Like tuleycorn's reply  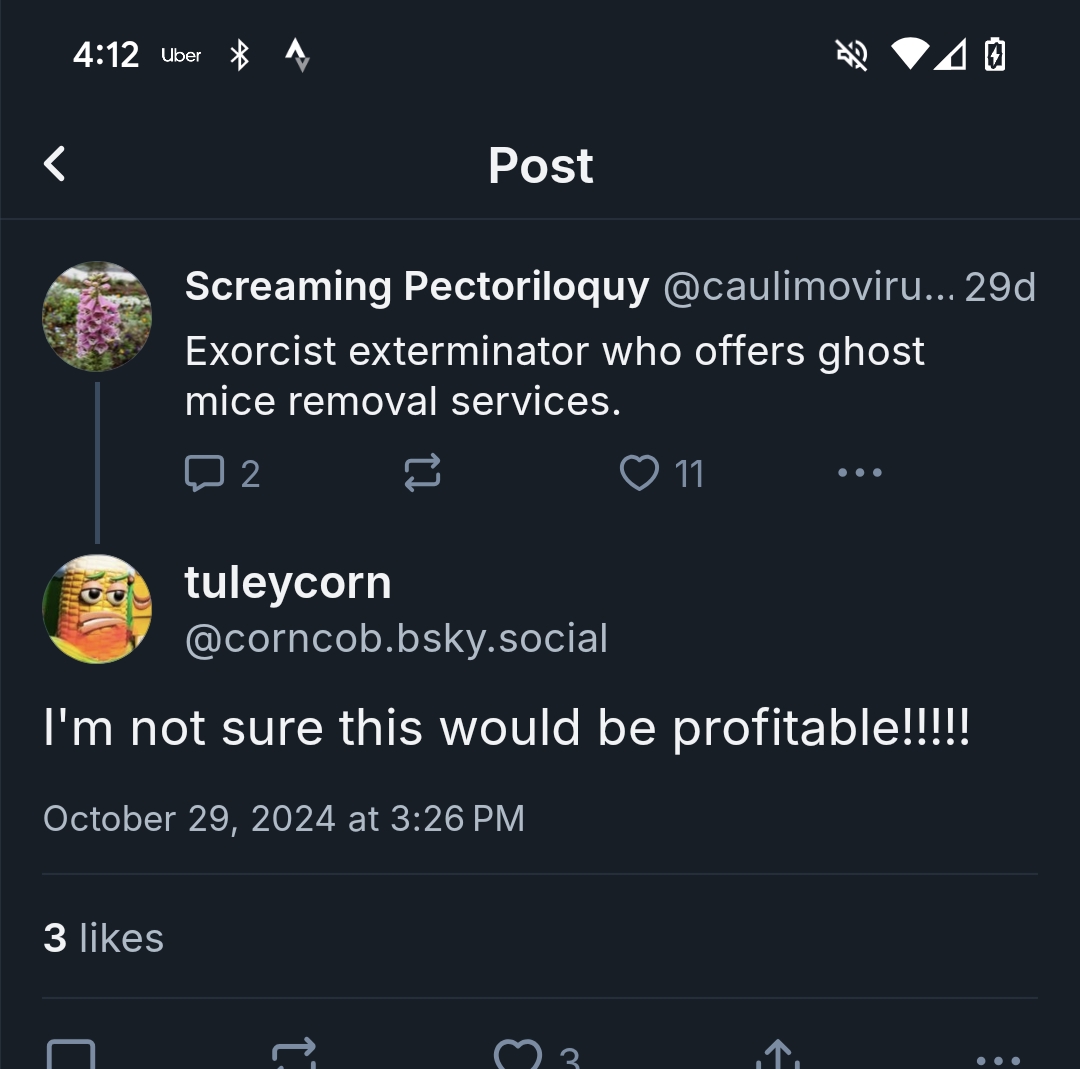[x=519, y=1054]
